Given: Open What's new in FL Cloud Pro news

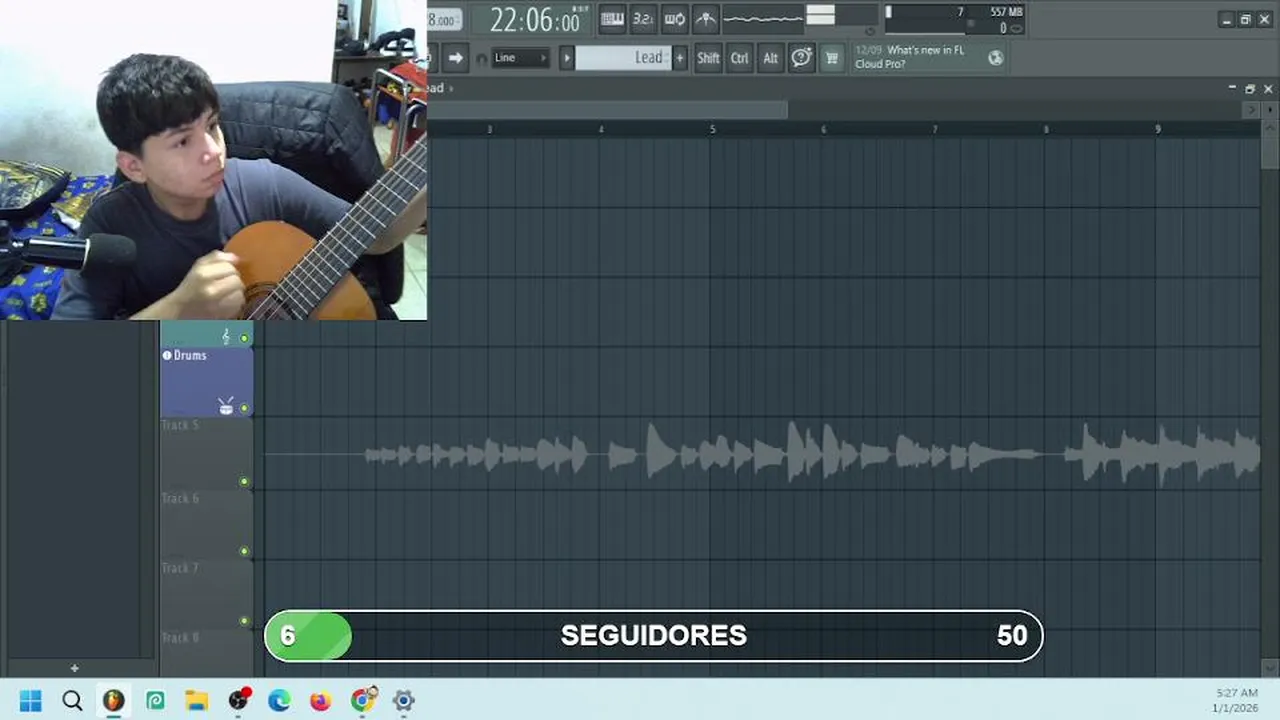Looking at the screenshot, I should (910, 57).
